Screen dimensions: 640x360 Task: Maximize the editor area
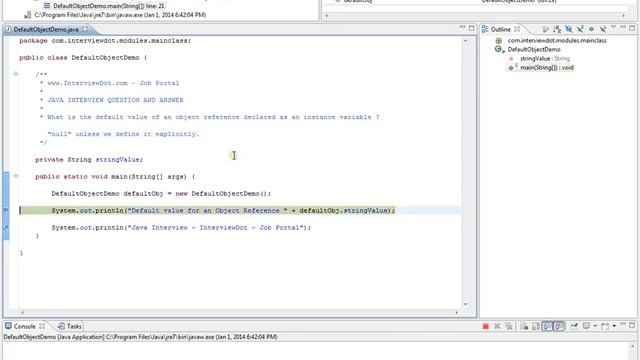coord(471,28)
